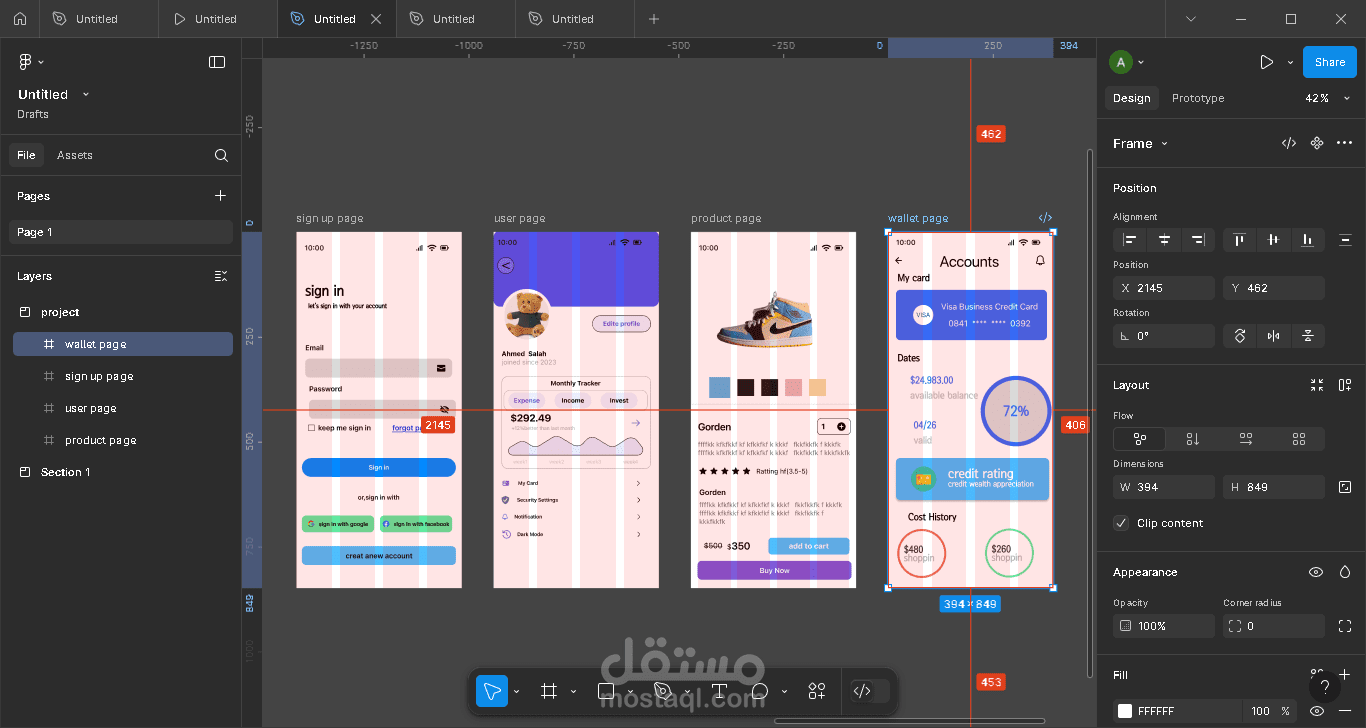
Task: Add a new fill with the plus
Action: click(1345, 675)
